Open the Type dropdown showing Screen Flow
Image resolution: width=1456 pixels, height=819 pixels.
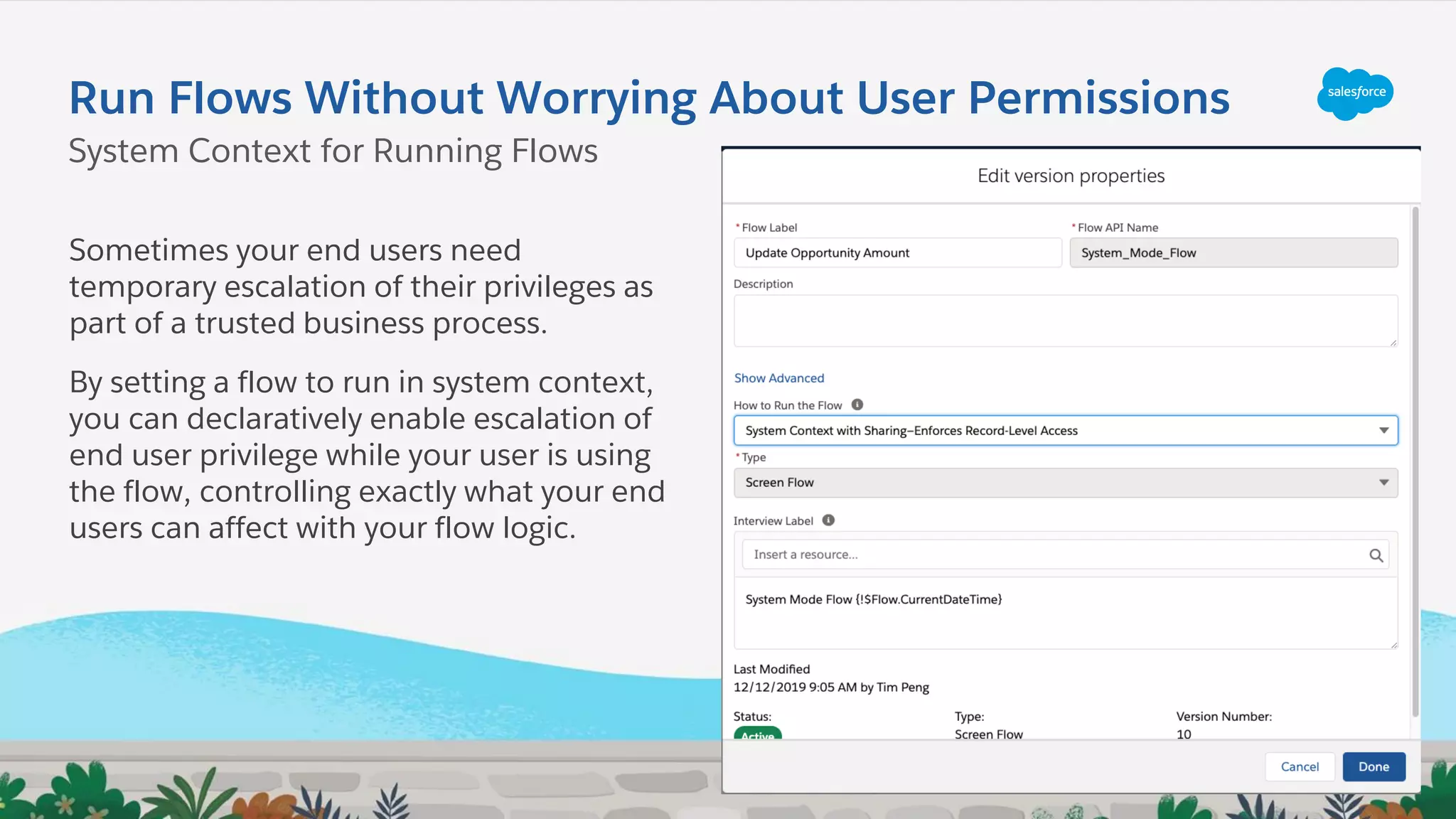(x=1066, y=483)
